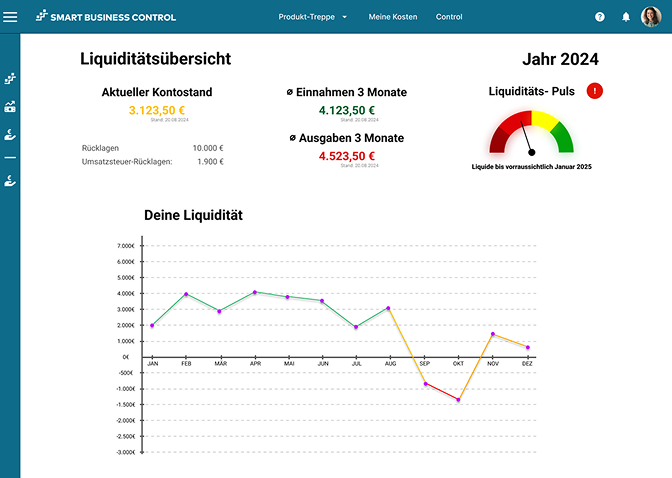
Task: Click the hand-with-coin icon above the sidebar divider
Action: point(10,135)
